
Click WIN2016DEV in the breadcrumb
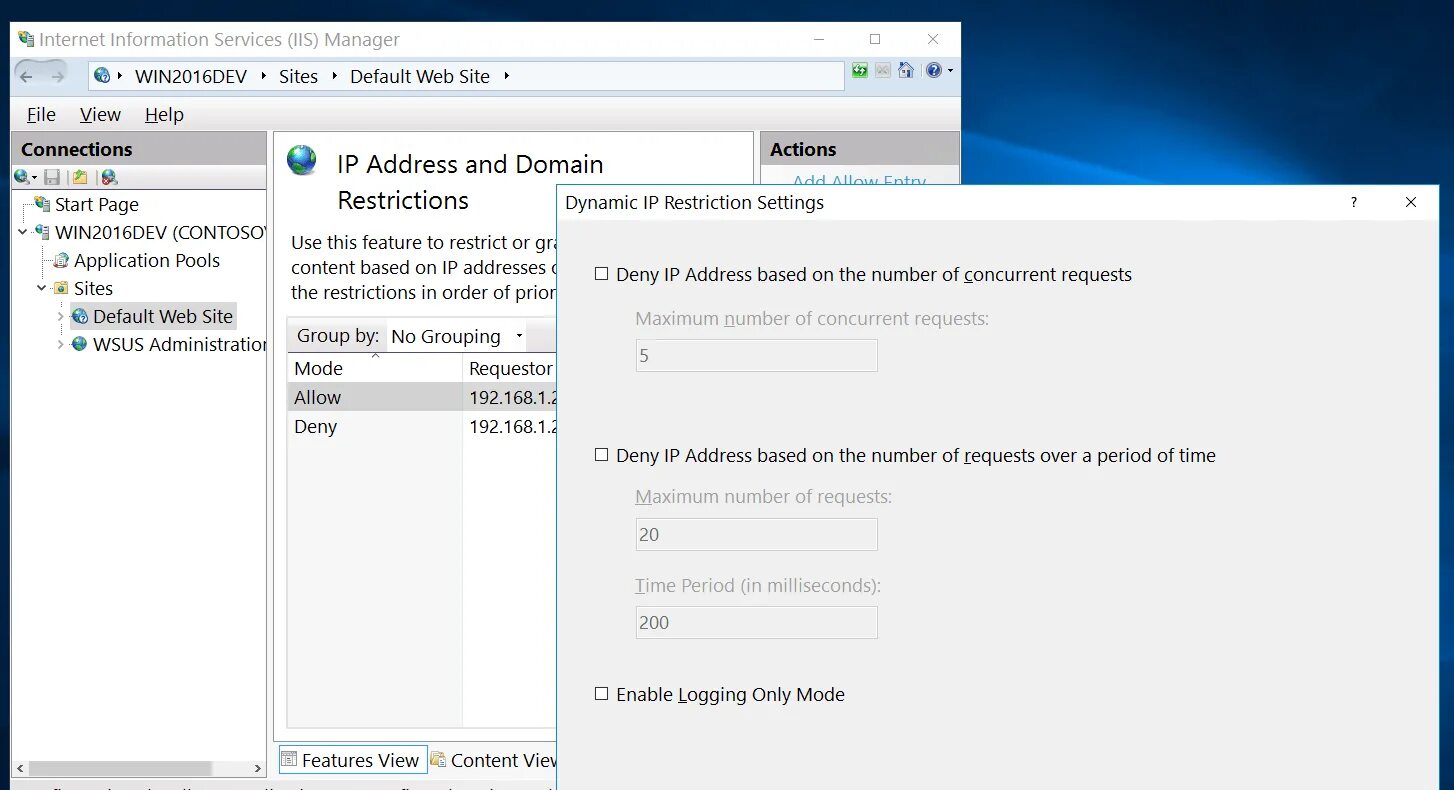191,76
